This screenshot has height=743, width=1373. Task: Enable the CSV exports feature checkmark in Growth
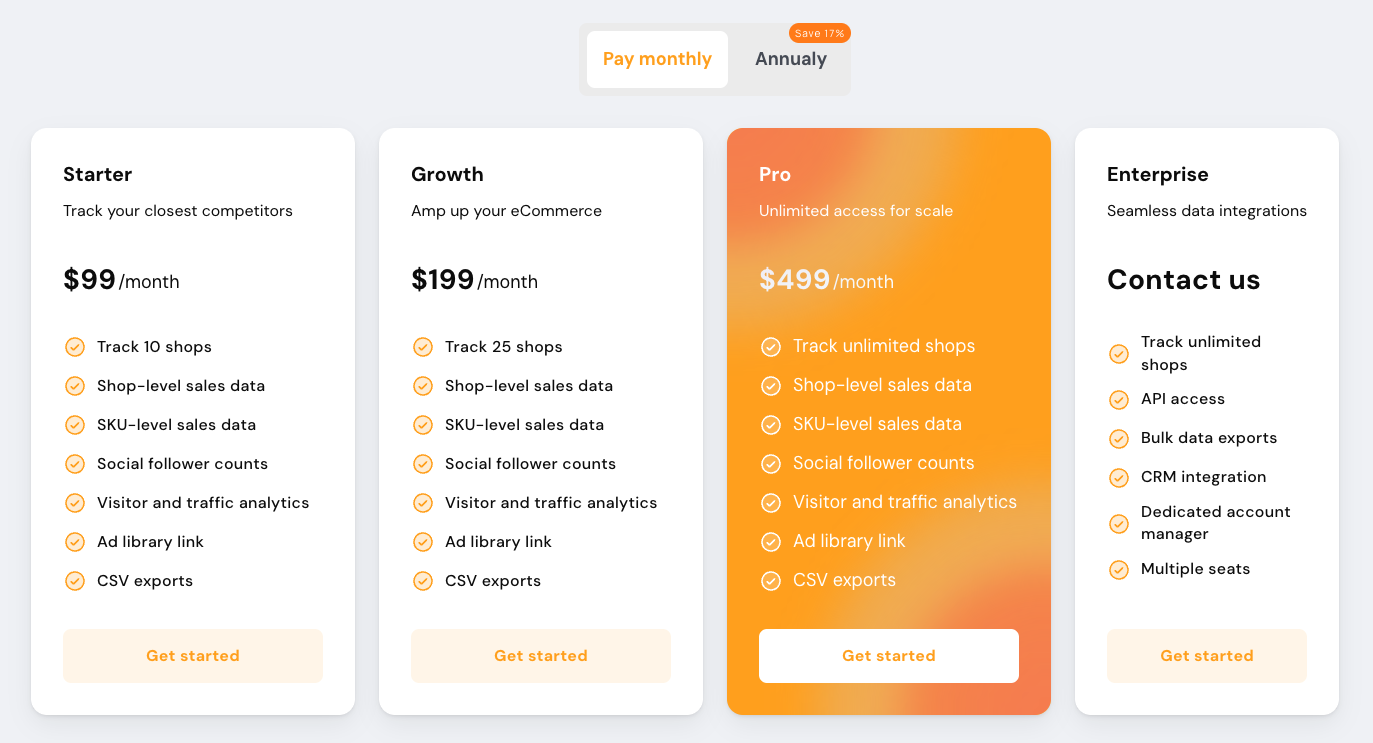(423, 580)
